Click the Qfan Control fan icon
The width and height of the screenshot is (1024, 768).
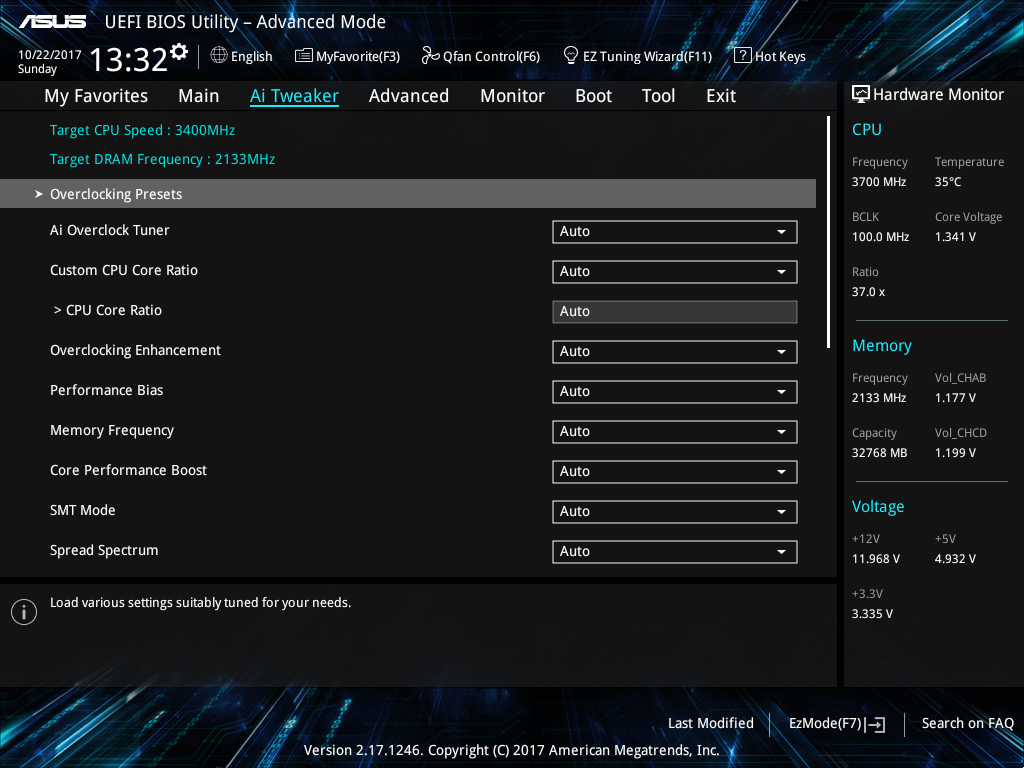point(430,56)
